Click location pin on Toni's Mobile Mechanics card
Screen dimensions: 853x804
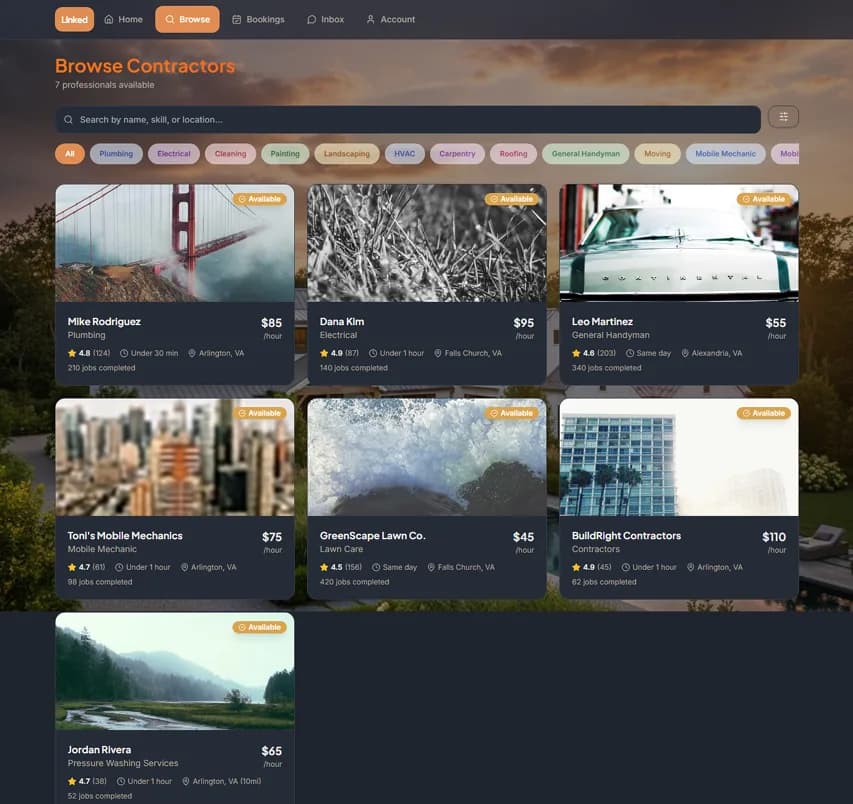[184, 567]
